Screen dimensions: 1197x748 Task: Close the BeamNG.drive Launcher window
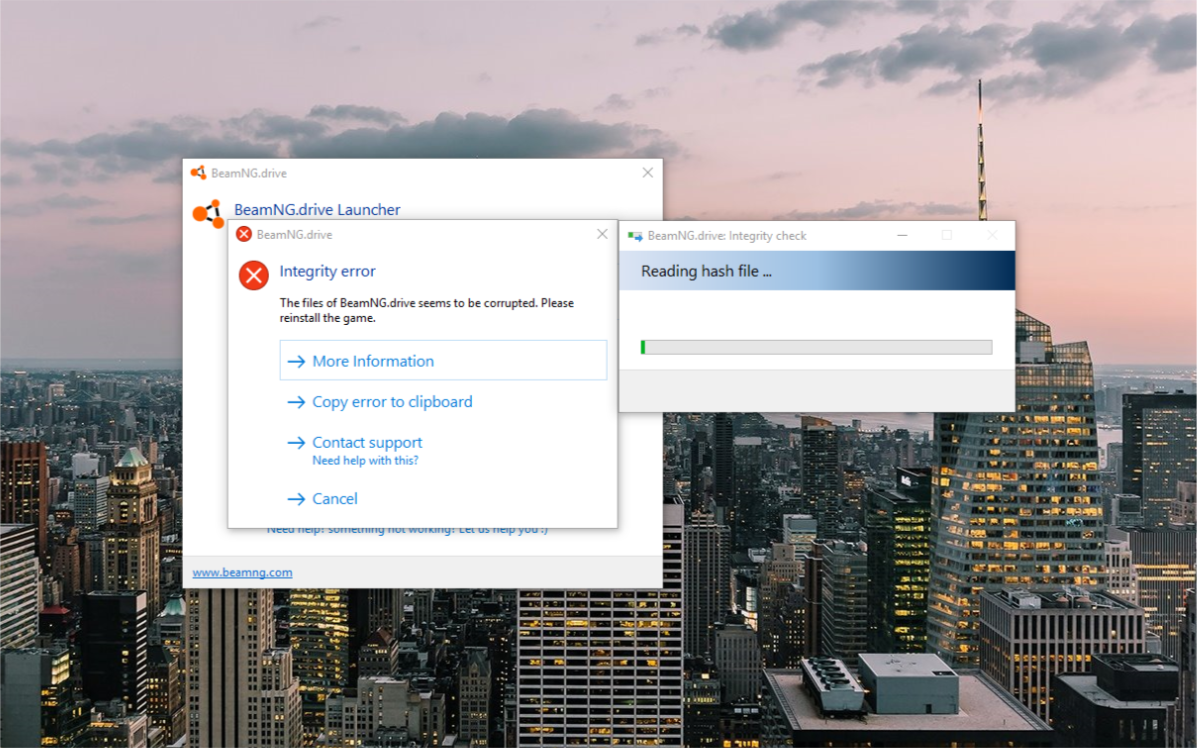[647, 172]
